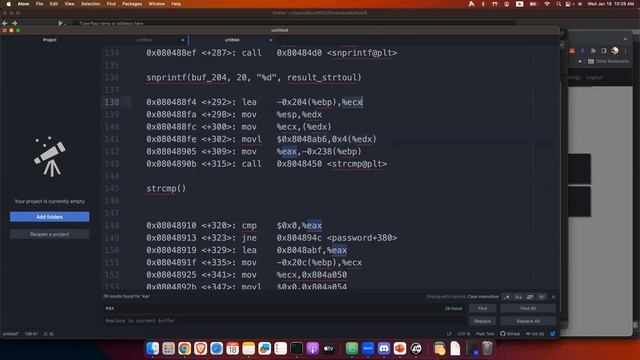Click the strcmp() line text
The image size is (640, 360).
pyautogui.click(x=166, y=188)
